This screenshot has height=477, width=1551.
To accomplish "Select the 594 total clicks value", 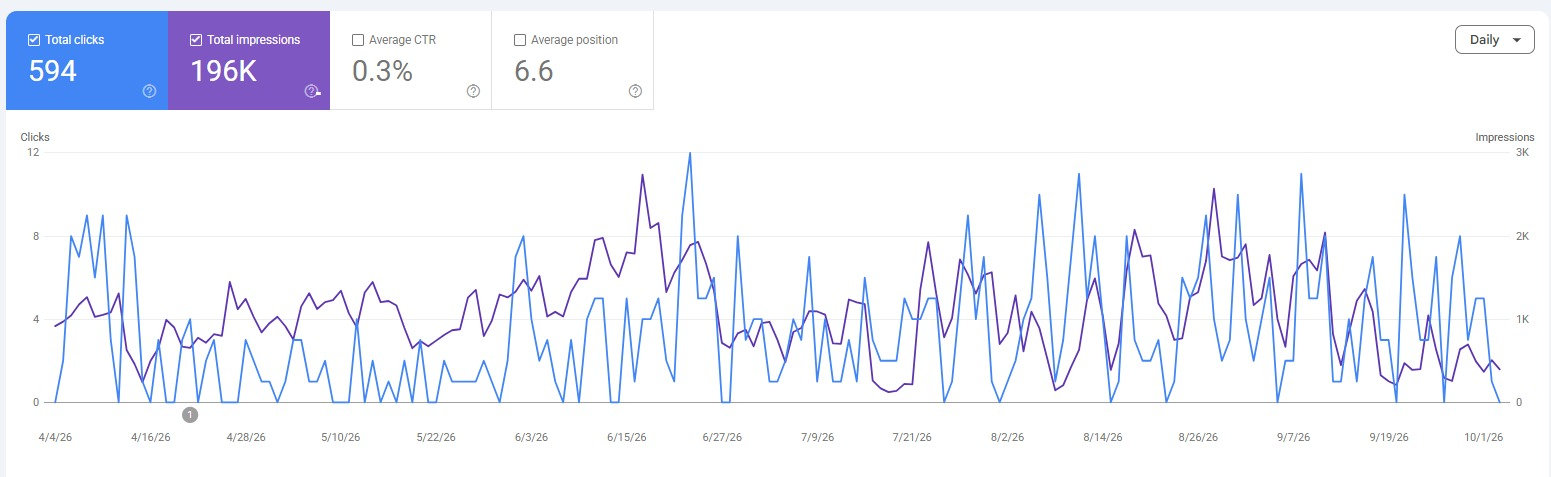I will [53, 72].
